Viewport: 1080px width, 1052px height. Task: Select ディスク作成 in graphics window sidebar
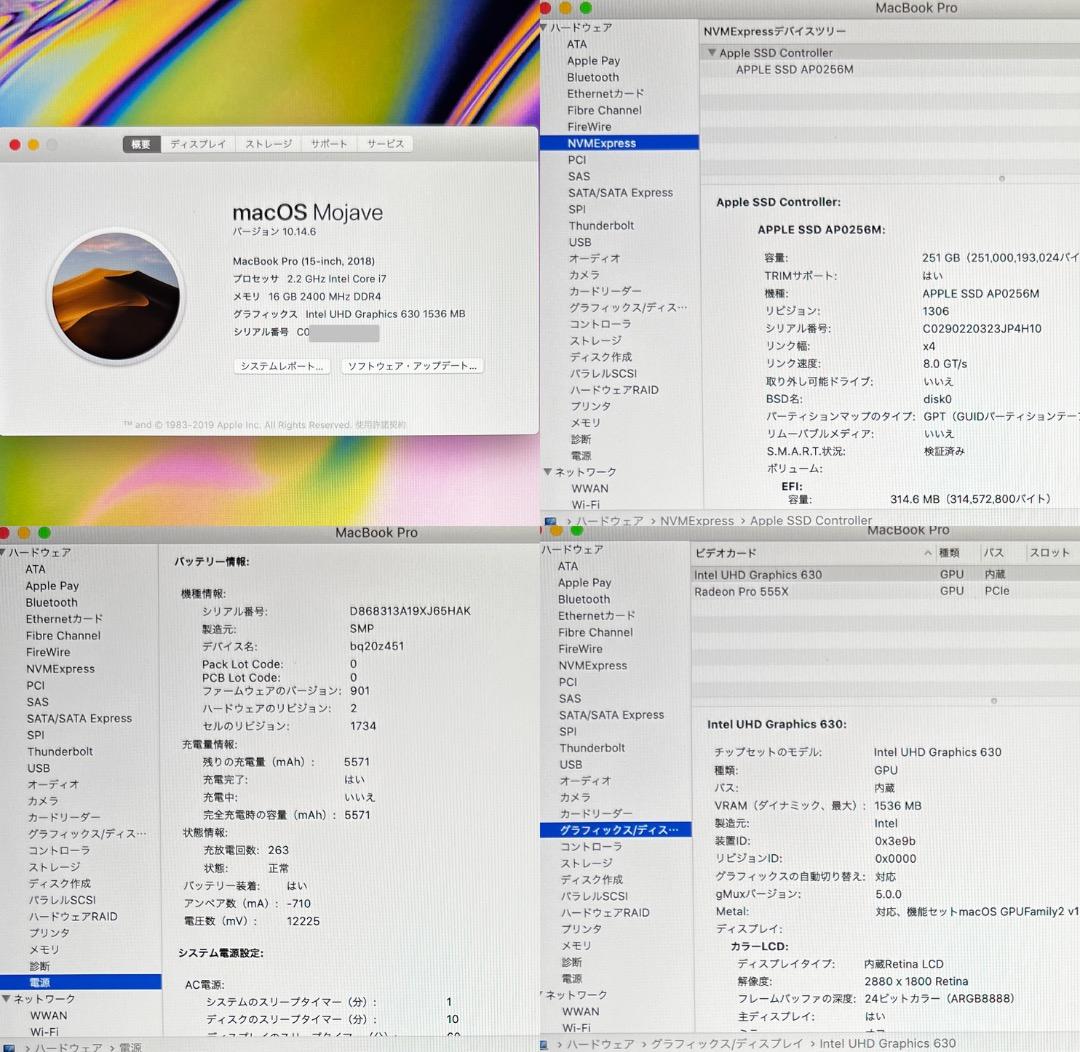click(x=591, y=880)
